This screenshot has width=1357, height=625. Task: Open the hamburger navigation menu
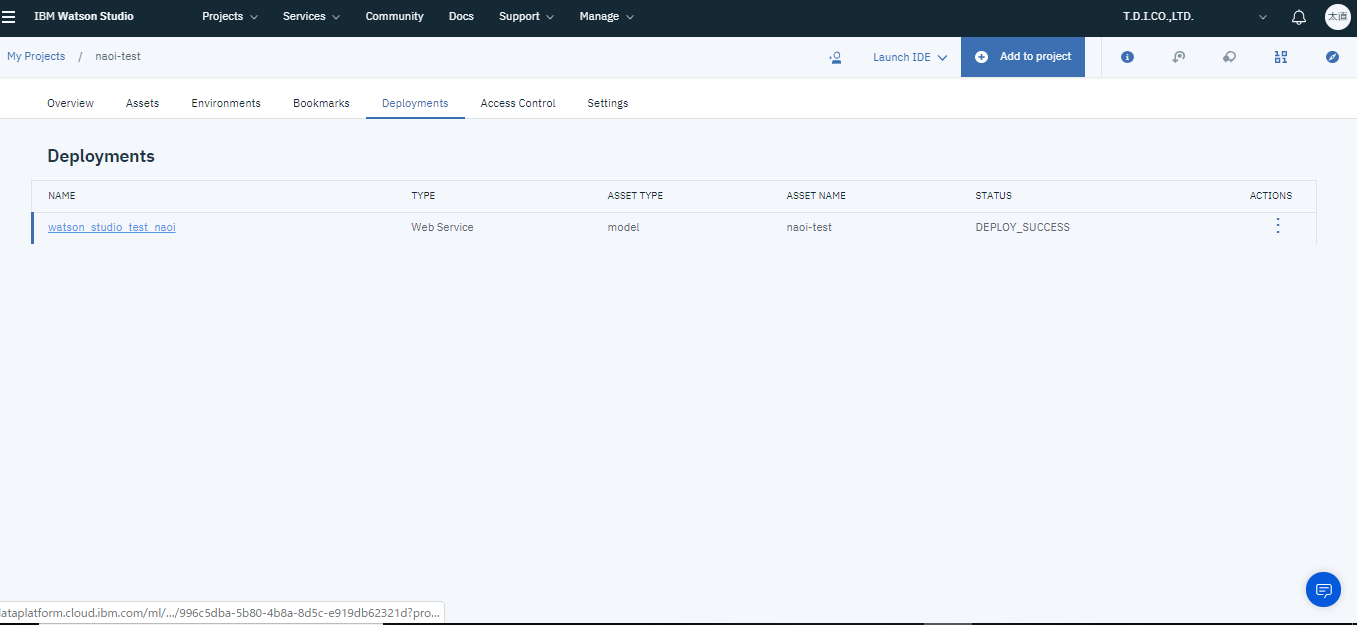click(x=9, y=17)
